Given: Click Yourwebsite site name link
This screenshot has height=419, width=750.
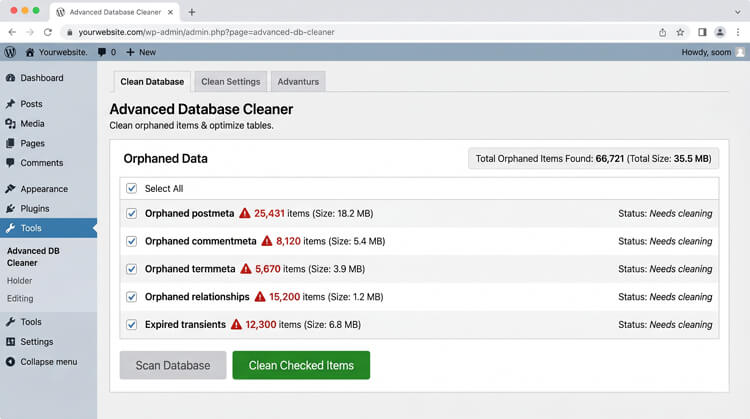Looking at the screenshot, I should pos(63,52).
